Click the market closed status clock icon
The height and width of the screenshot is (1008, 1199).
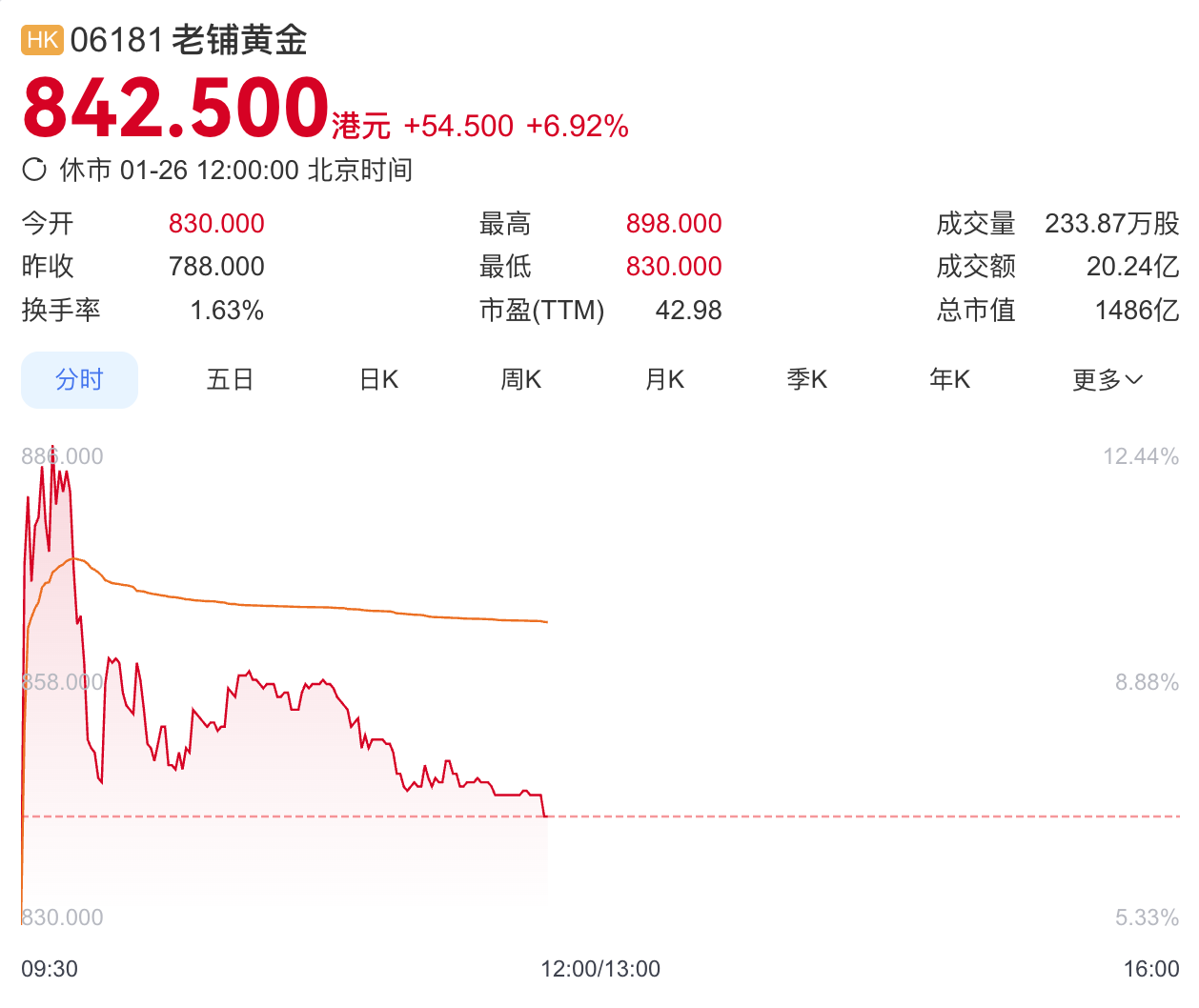[34, 170]
